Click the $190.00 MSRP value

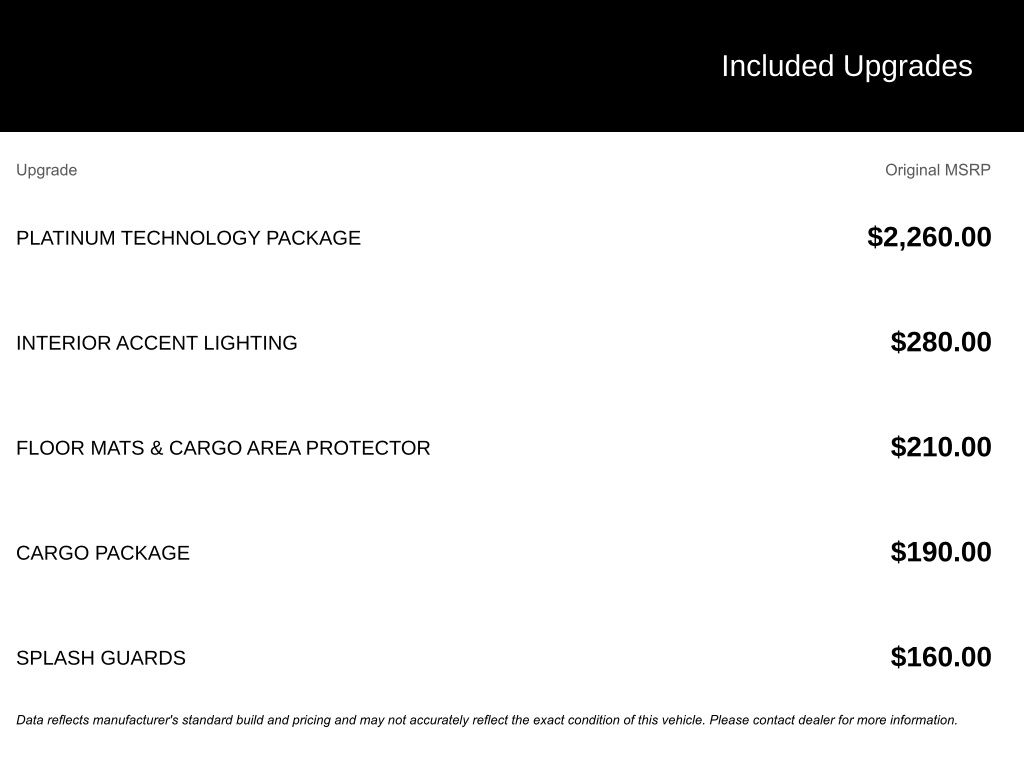(940, 552)
